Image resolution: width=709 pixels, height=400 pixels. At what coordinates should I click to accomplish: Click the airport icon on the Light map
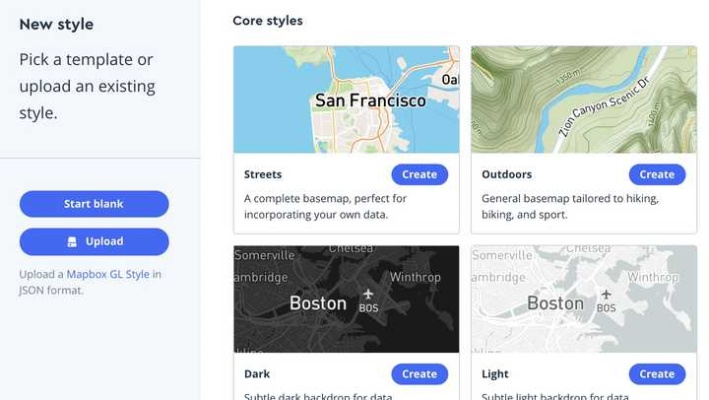point(606,294)
